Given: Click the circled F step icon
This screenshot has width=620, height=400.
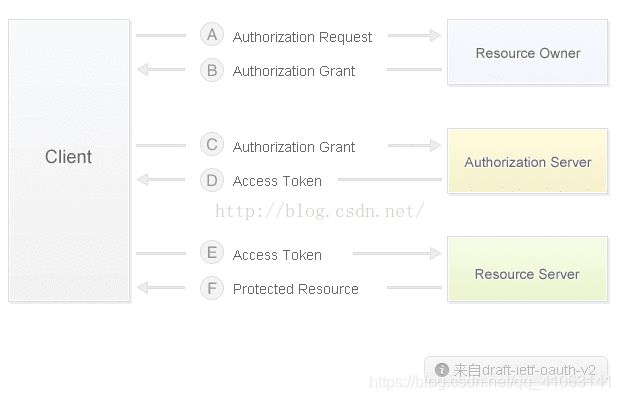Looking at the screenshot, I should click(212, 288).
